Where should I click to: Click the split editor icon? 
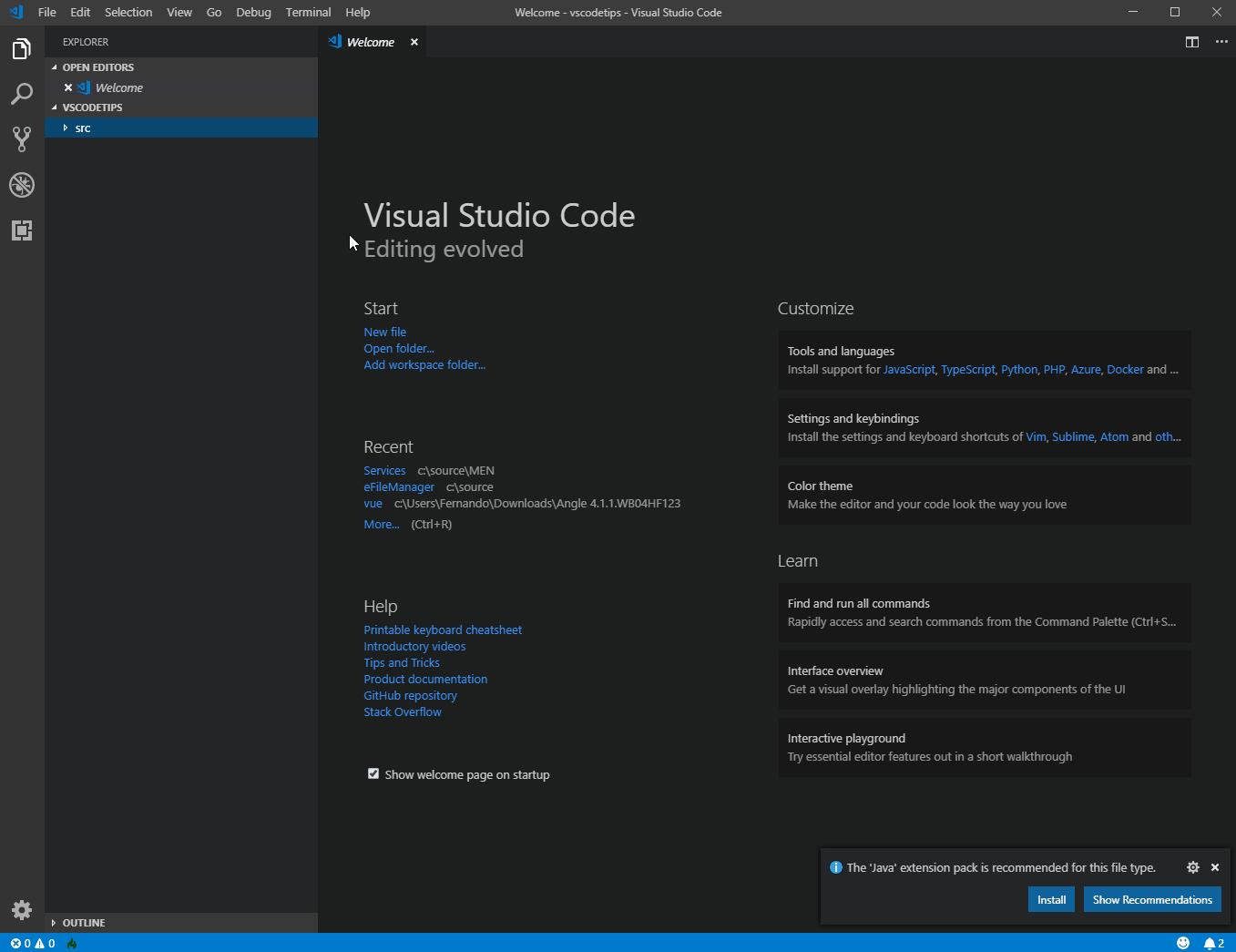click(x=1191, y=42)
